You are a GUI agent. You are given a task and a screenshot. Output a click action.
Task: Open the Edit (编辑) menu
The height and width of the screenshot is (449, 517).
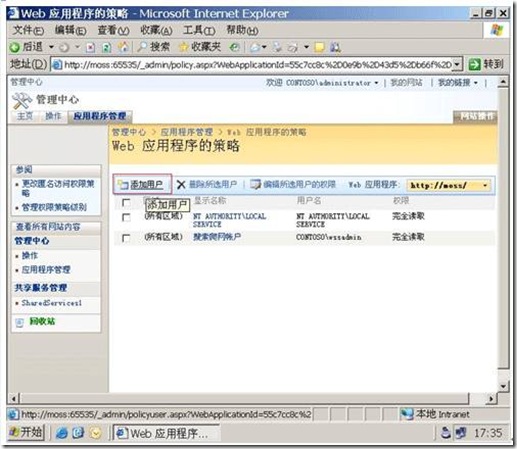(x=70, y=31)
